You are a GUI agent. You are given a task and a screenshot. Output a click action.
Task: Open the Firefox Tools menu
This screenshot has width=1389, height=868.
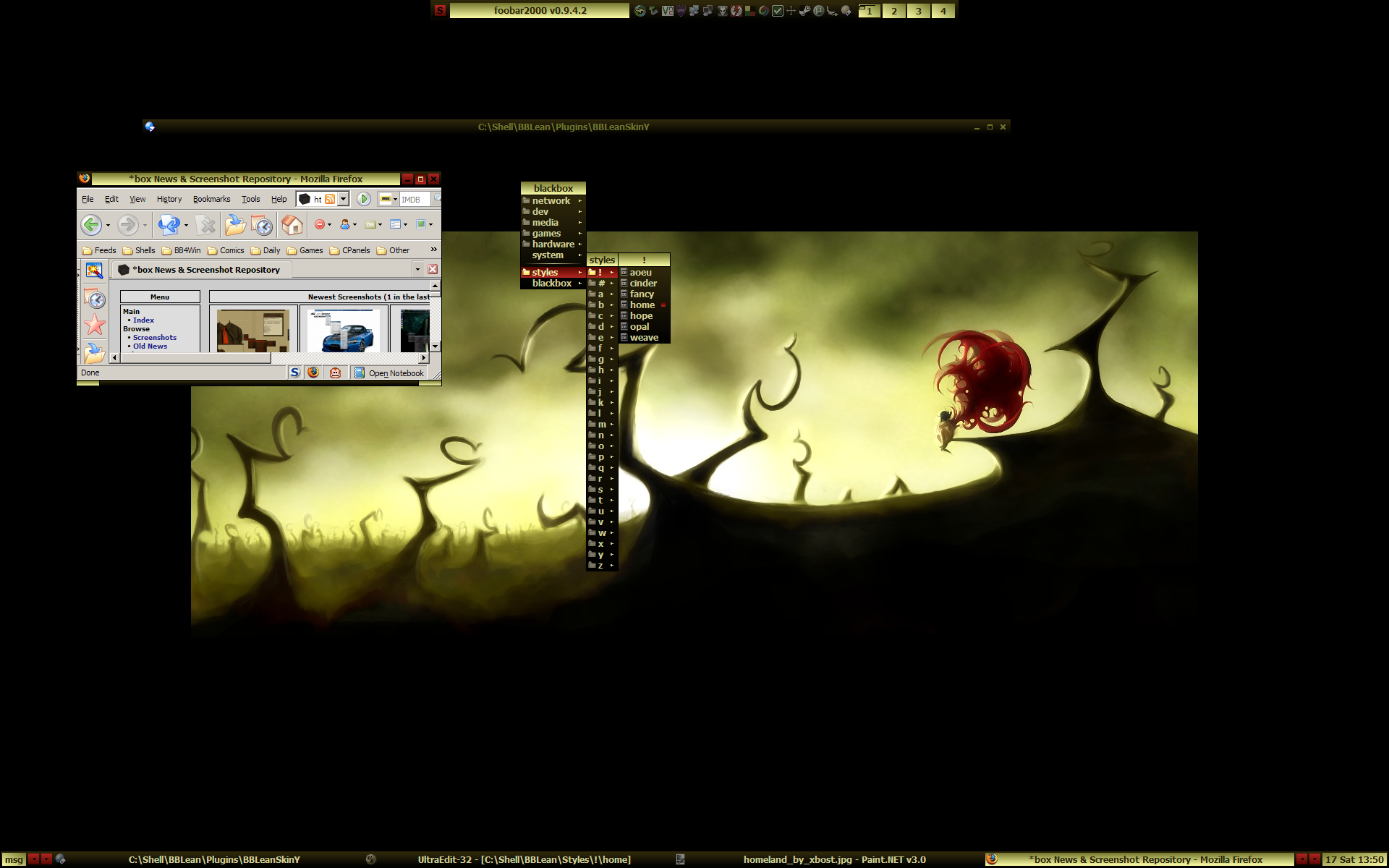pos(251,199)
